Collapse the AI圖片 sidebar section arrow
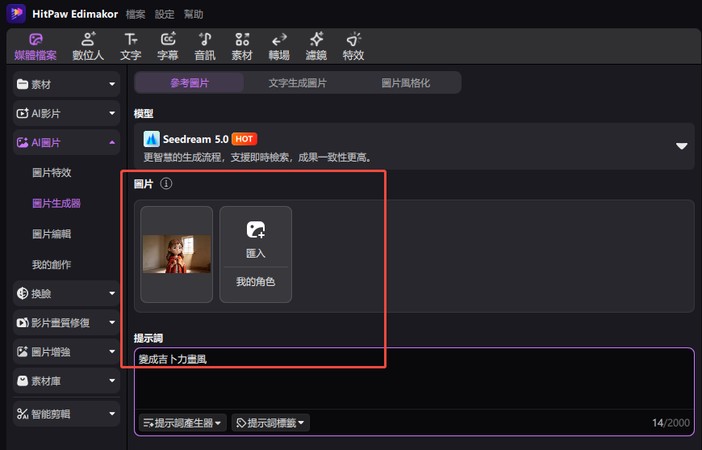 tap(112, 142)
